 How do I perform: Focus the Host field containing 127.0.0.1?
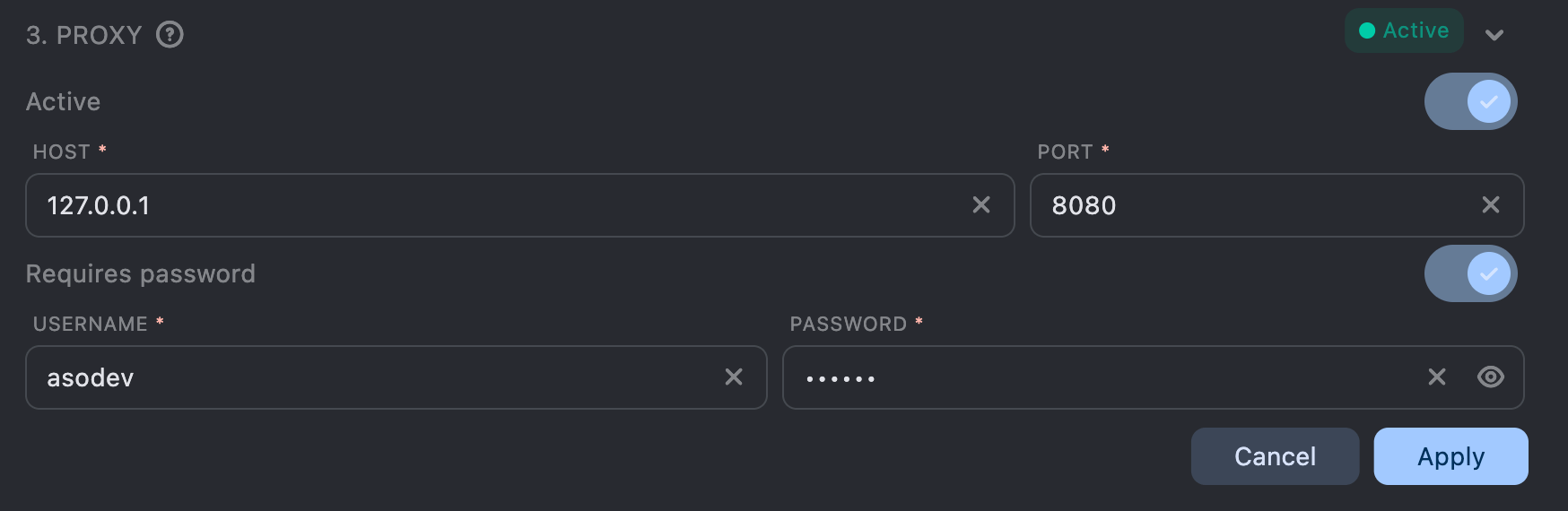click(520, 205)
